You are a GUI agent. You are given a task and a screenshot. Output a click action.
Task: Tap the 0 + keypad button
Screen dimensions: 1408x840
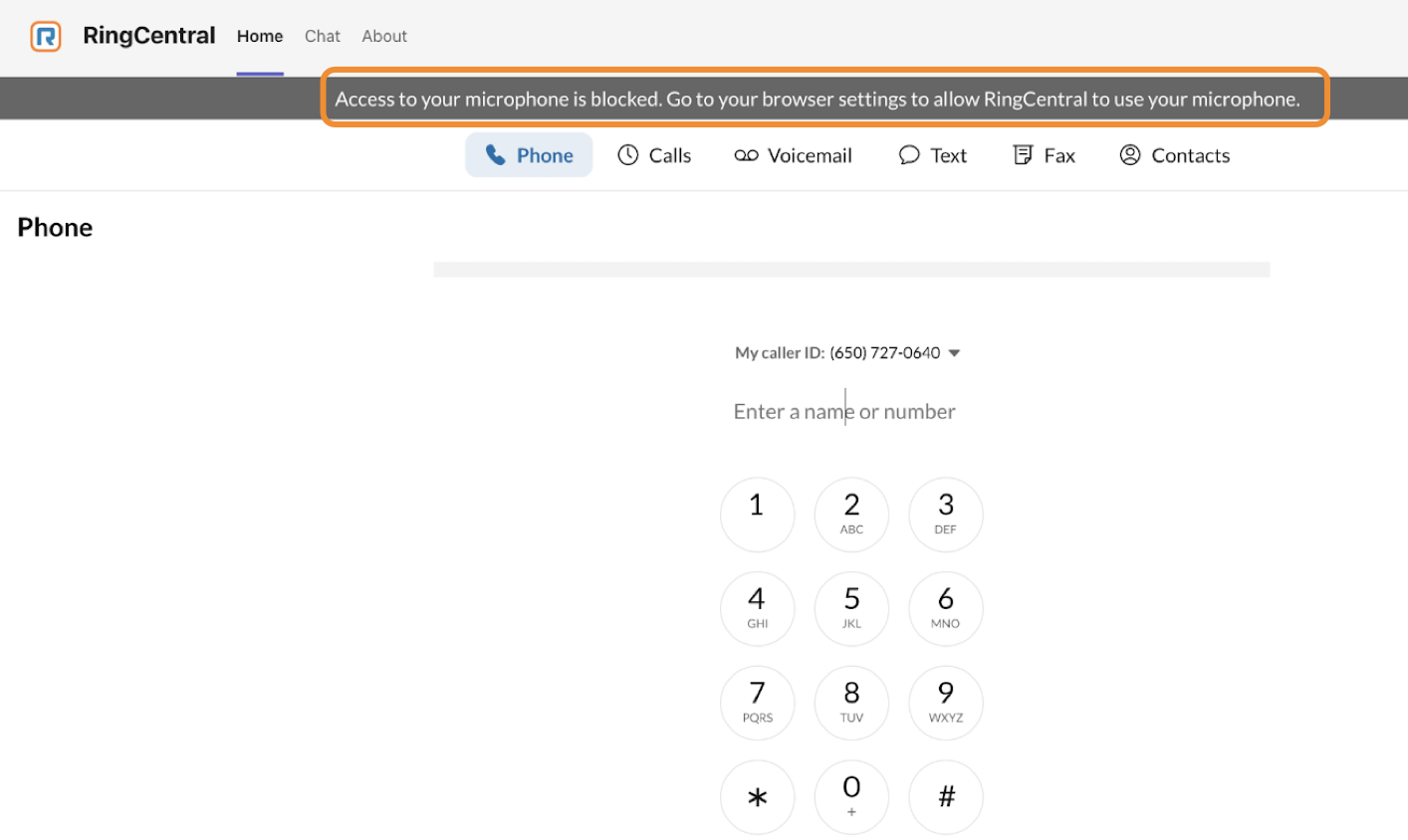pyautogui.click(x=851, y=797)
